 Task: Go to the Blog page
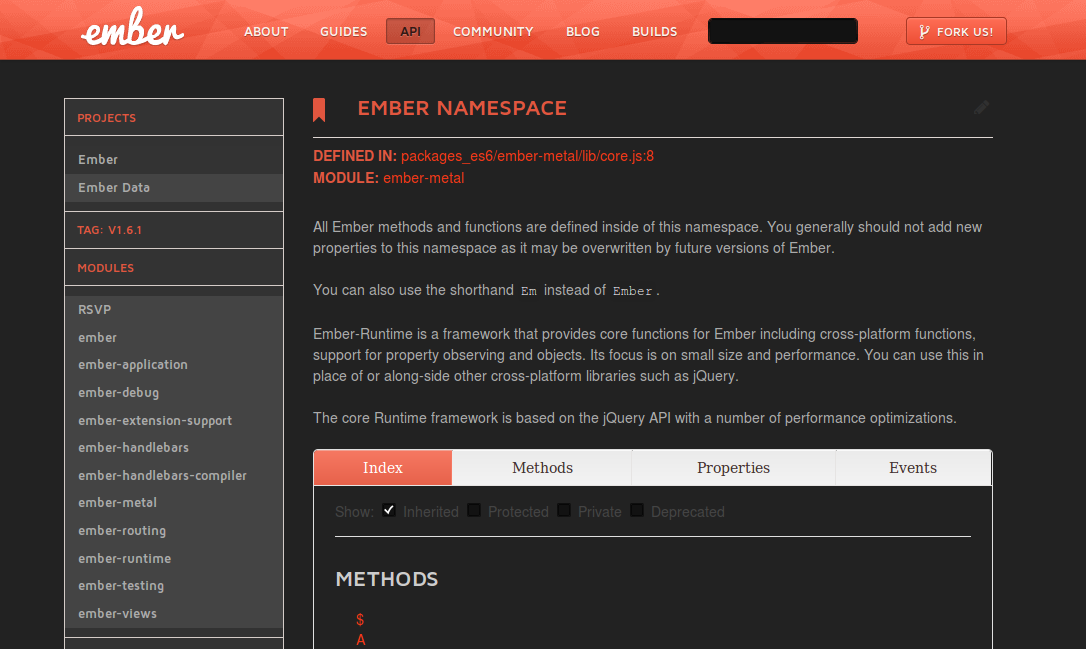[582, 32]
